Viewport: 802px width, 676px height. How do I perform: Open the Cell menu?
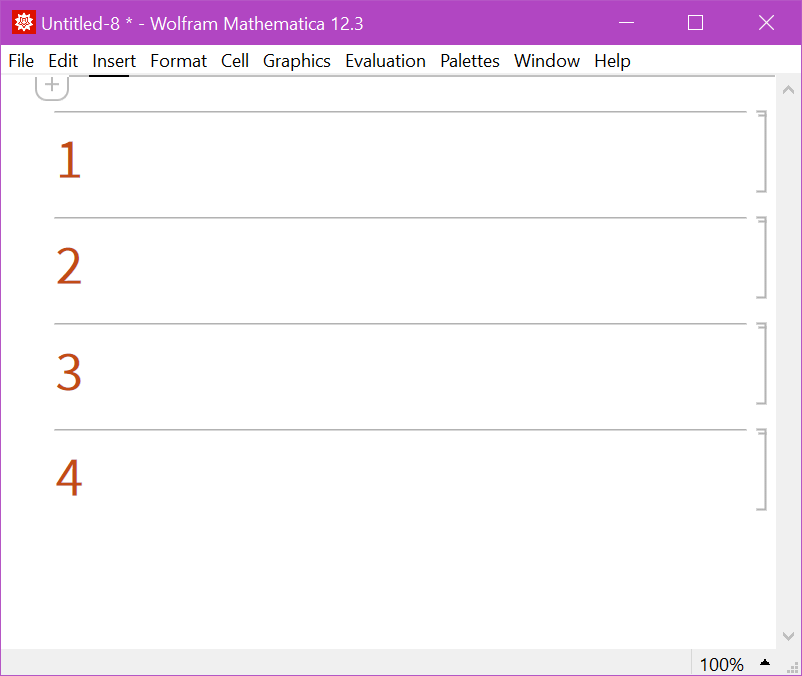coord(235,61)
